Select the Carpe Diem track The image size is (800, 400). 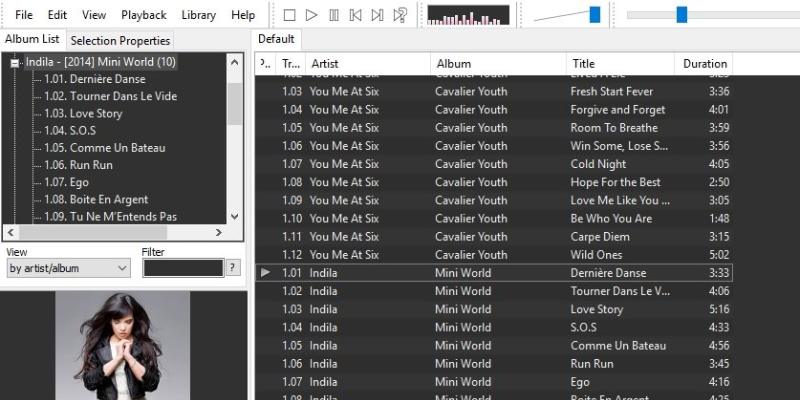click(x=494, y=237)
